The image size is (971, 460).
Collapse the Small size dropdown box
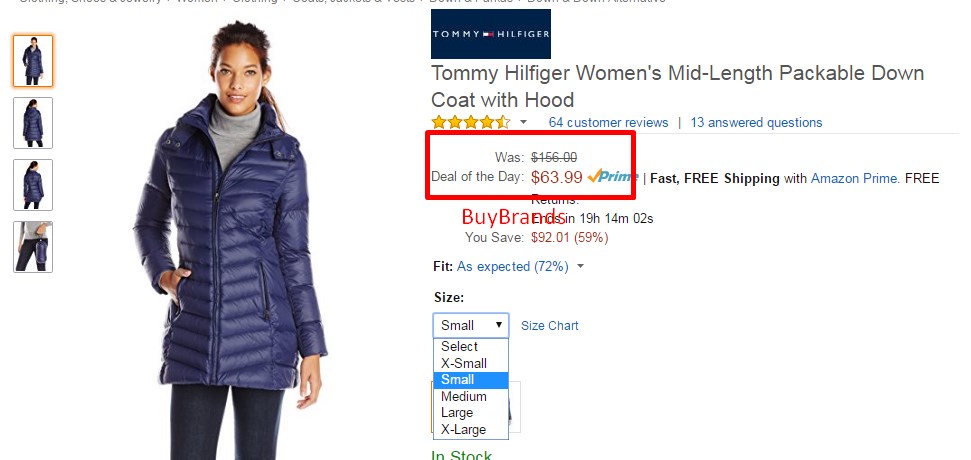point(471,325)
